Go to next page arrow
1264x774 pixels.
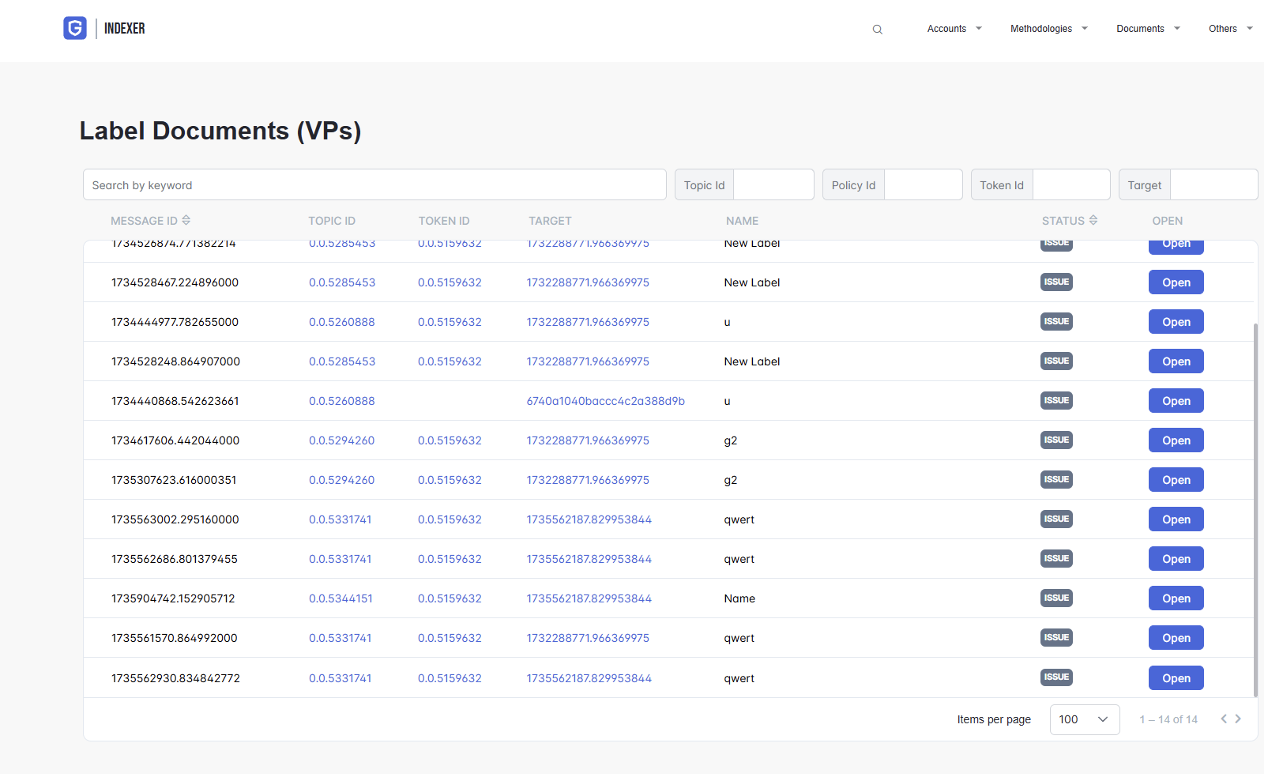(1238, 719)
